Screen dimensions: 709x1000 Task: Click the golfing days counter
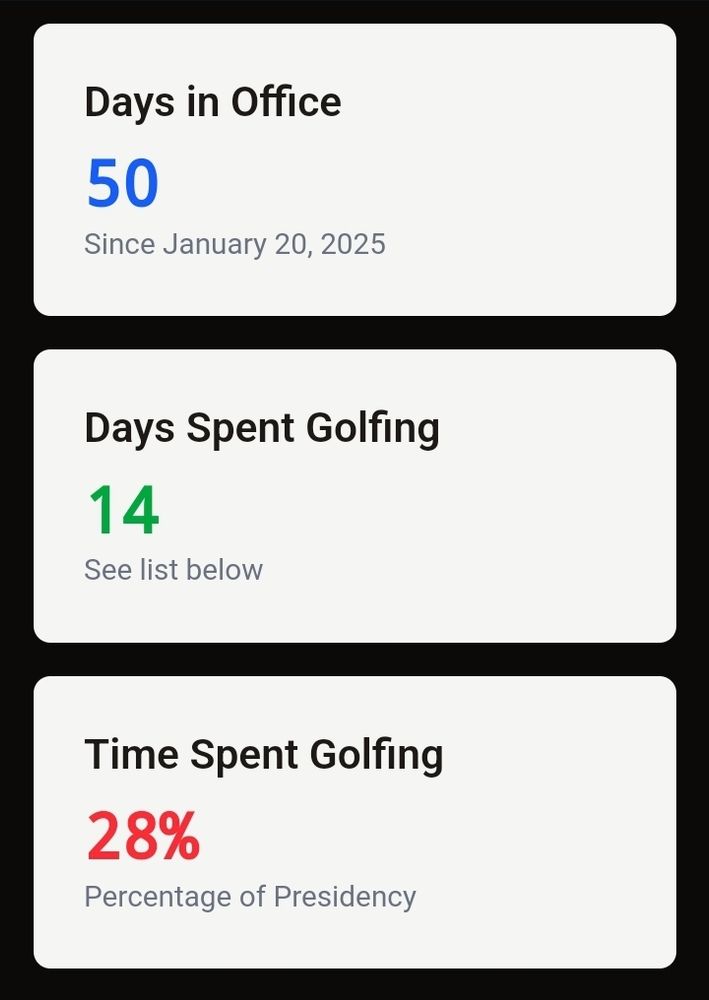pyautogui.click(x=122, y=509)
